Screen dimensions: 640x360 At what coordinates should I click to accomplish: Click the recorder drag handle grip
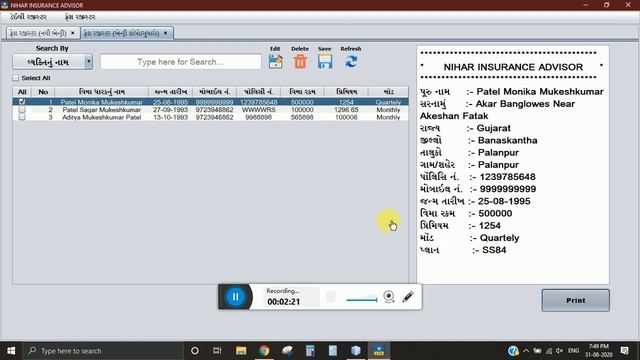click(x=331, y=297)
